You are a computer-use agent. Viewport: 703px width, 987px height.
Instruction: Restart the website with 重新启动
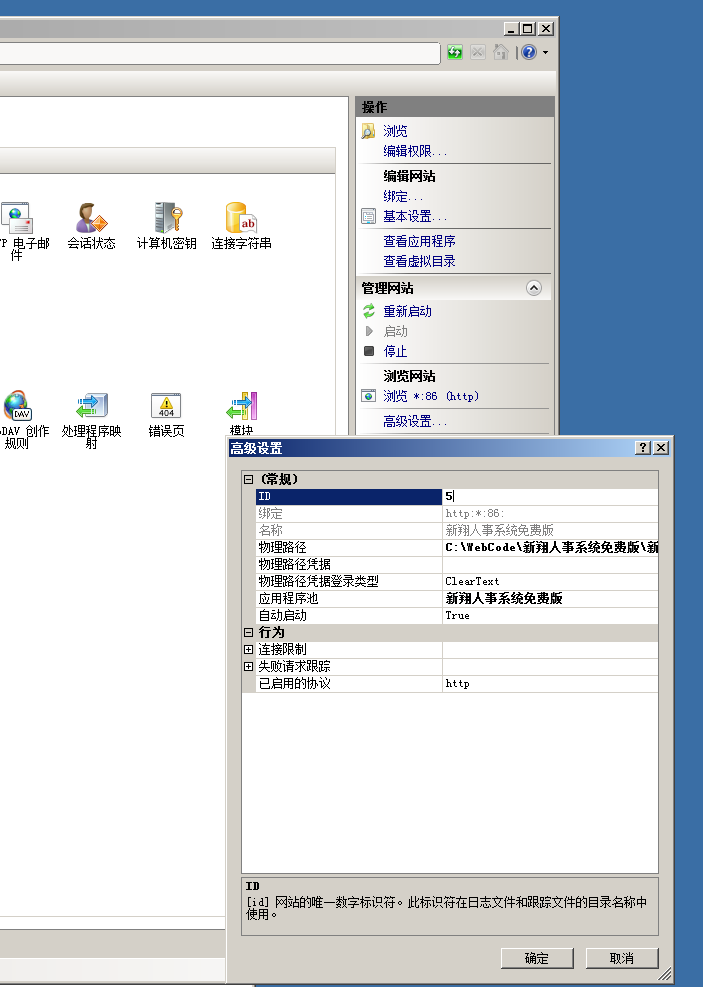(407, 311)
